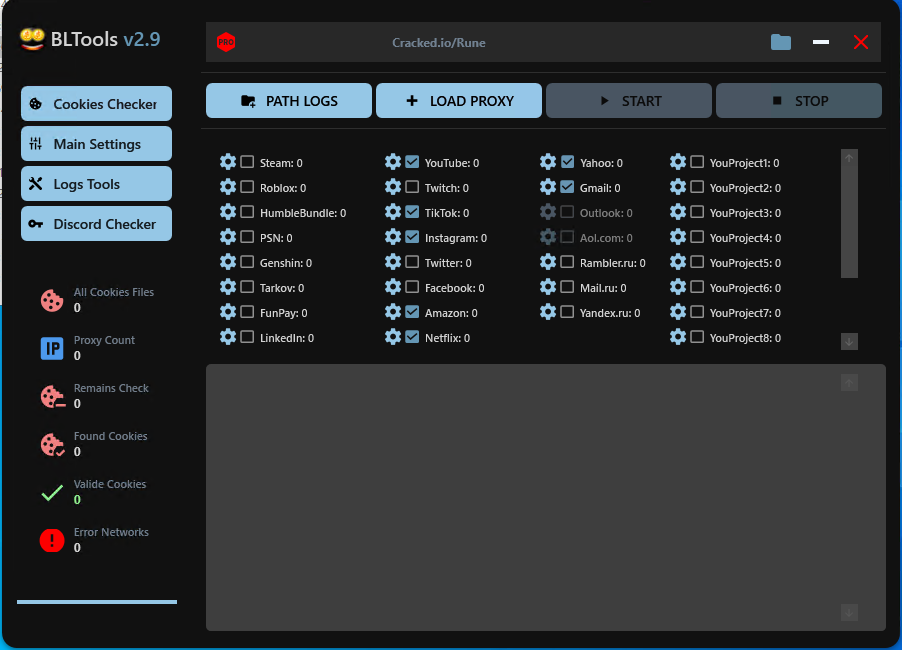The width and height of the screenshot is (902, 650).
Task: Open the gear icon next to Yahoo
Action: 548,162
